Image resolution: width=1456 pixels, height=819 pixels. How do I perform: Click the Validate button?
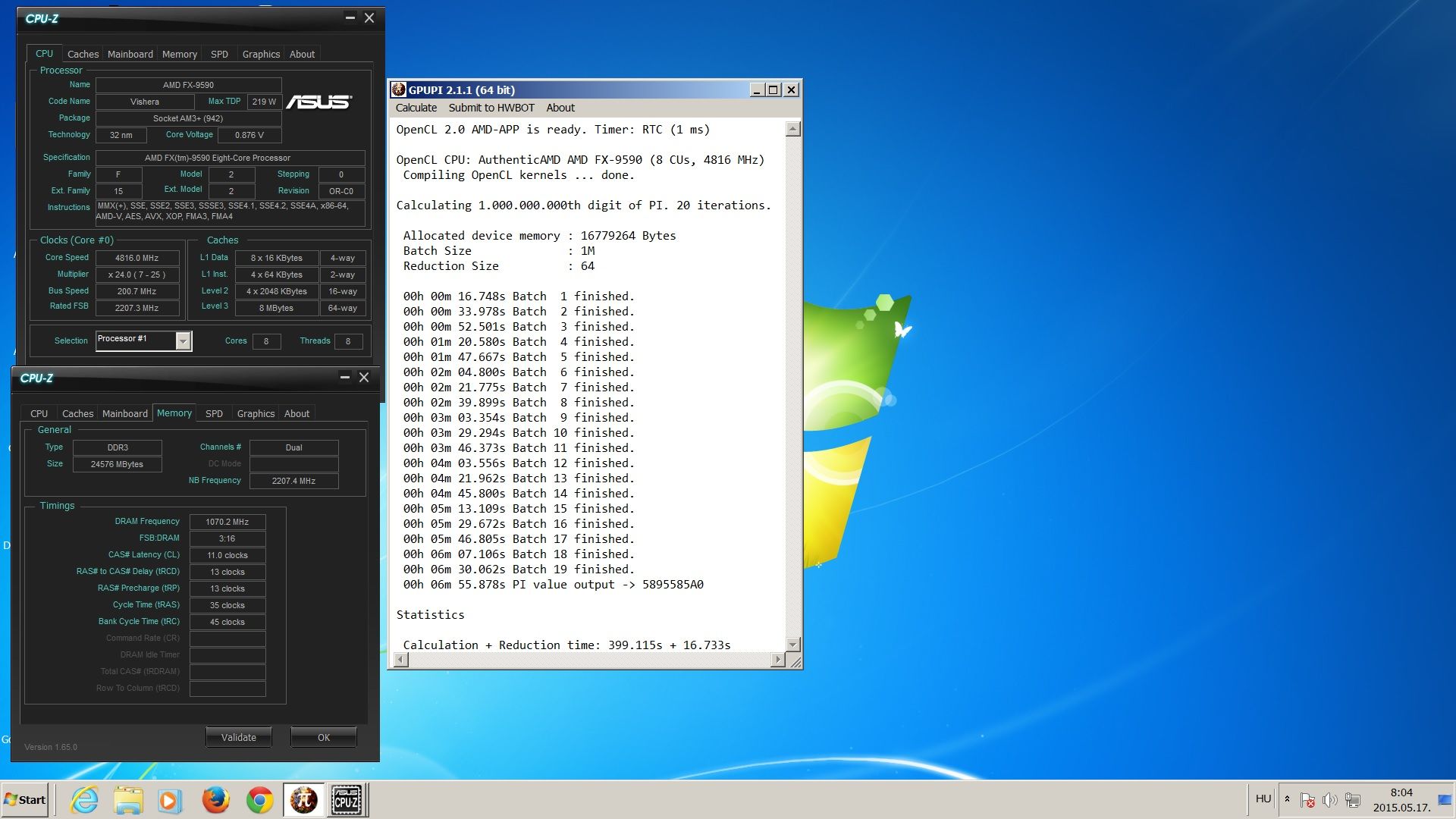(238, 737)
